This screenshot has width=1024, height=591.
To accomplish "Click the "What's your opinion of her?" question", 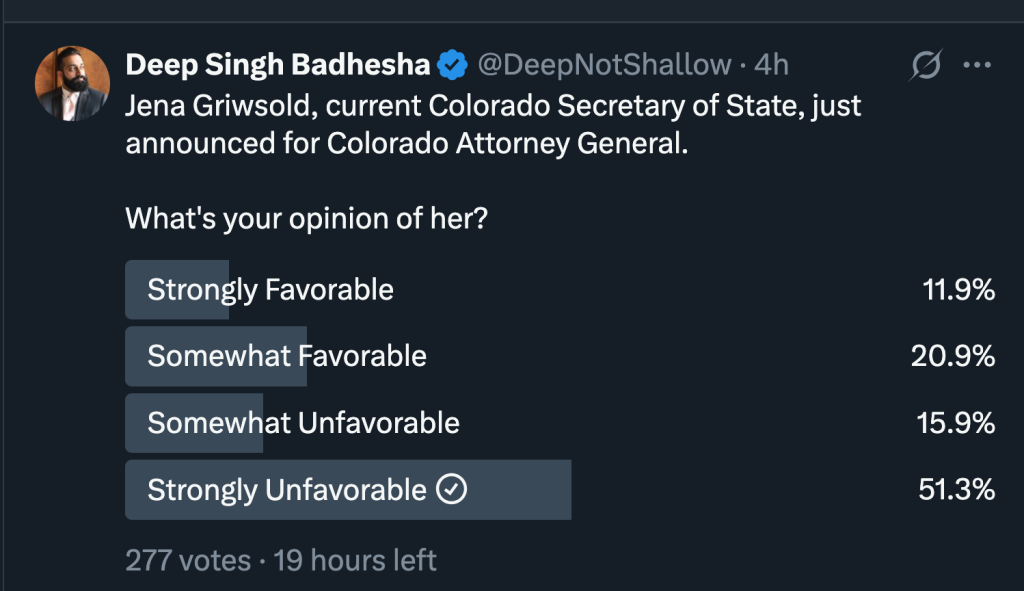I will 306,218.
